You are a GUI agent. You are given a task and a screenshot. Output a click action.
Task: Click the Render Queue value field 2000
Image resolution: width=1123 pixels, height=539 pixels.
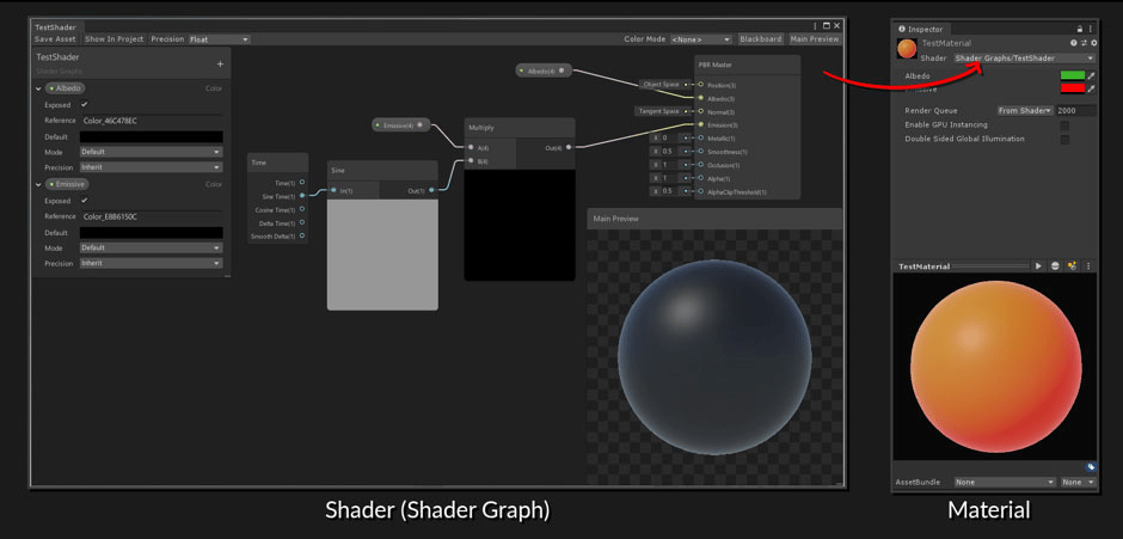pos(1076,110)
